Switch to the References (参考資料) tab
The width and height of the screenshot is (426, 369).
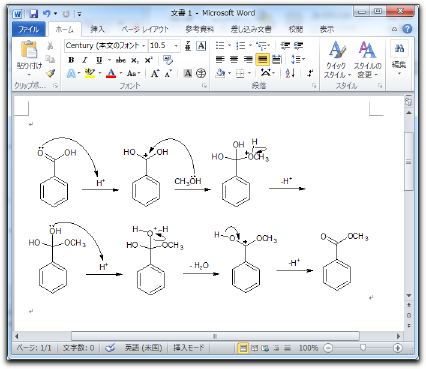[x=199, y=29]
